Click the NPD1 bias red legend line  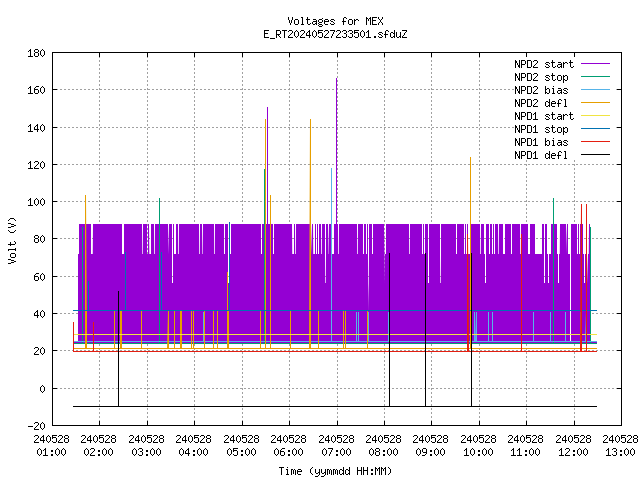pos(595,142)
